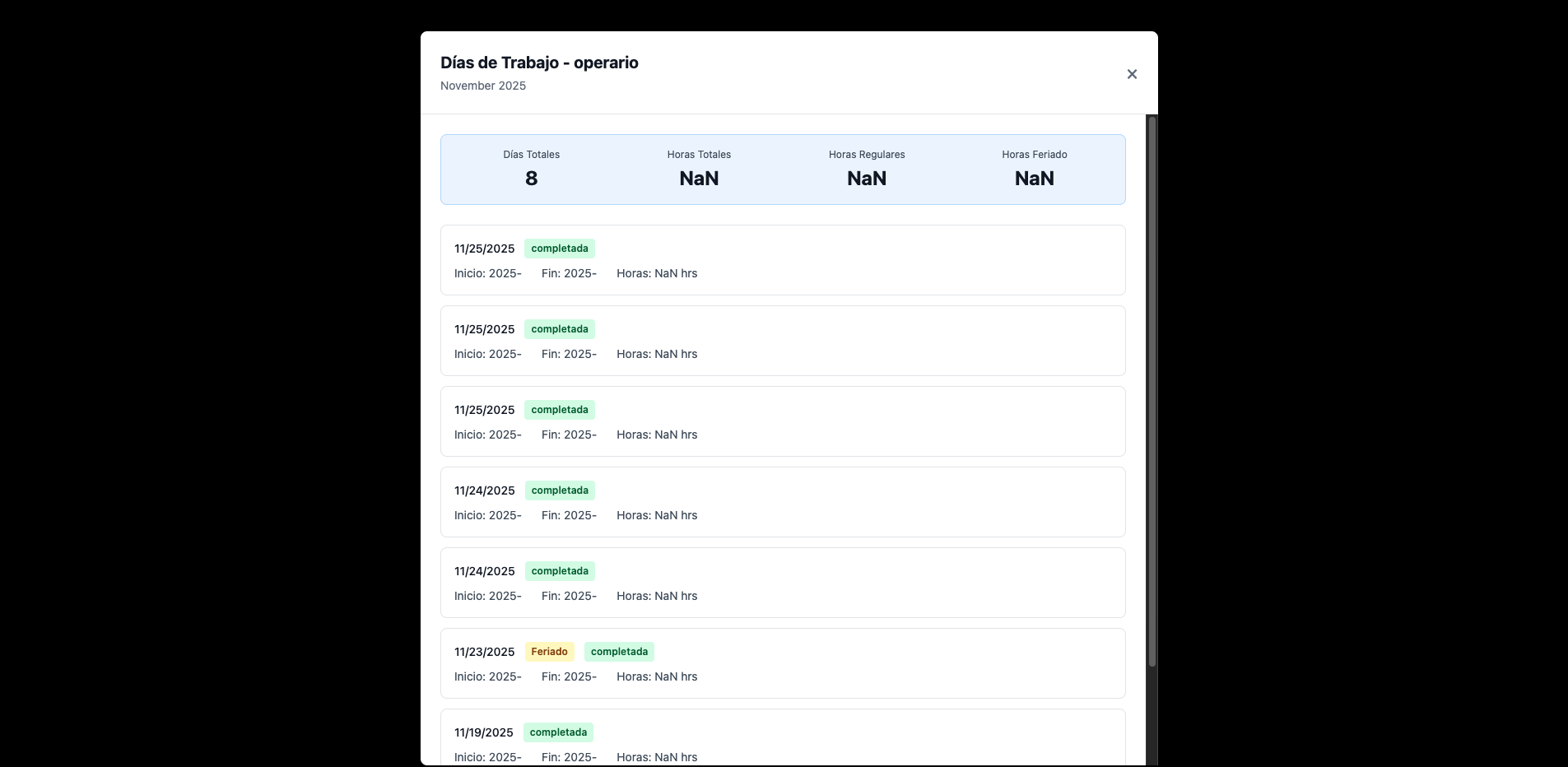Select the Horas Regulares NaN value
The width and height of the screenshot is (1568, 767).
[x=866, y=179]
